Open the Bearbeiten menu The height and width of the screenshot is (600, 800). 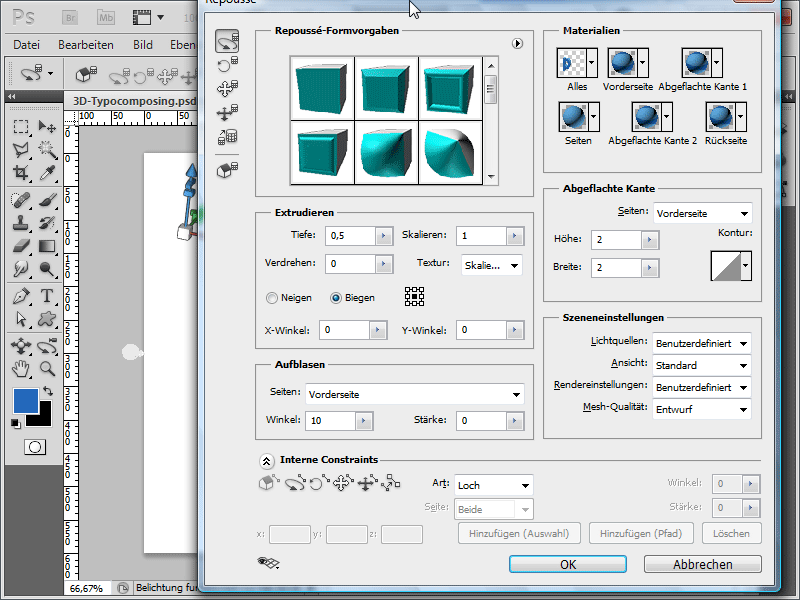click(x=86, y=45)
